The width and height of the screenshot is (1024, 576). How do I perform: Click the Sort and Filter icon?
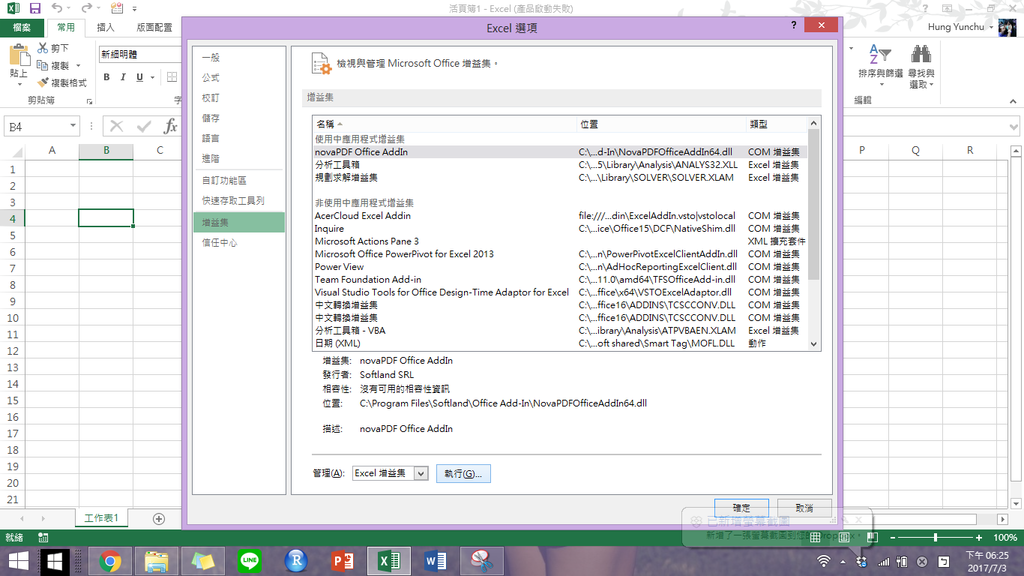coord(880,54)
